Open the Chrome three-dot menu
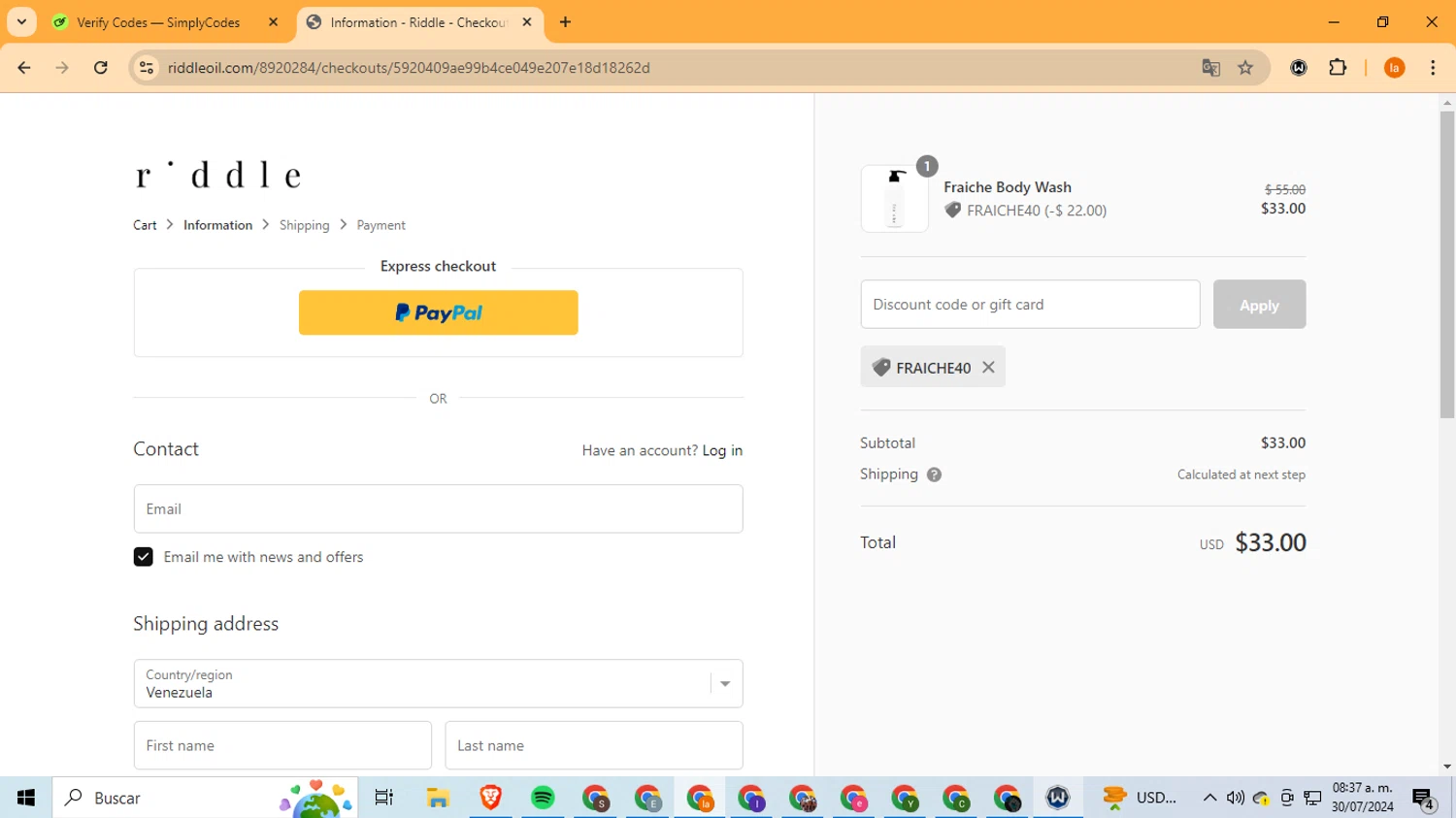 click(1433, 68)
